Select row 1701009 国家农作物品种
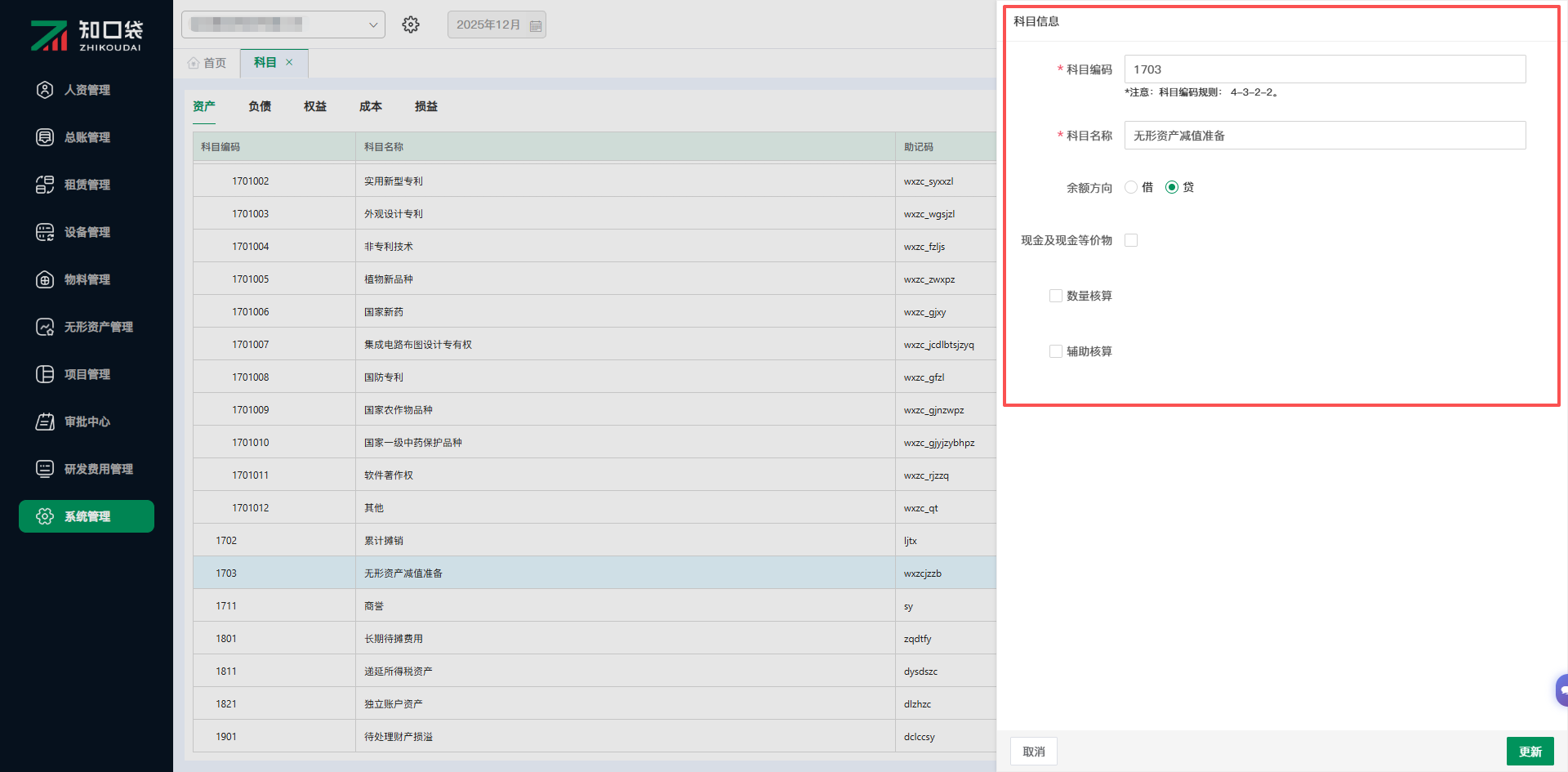This screenshot has height=772, width=1568. [x=595, y=410]
